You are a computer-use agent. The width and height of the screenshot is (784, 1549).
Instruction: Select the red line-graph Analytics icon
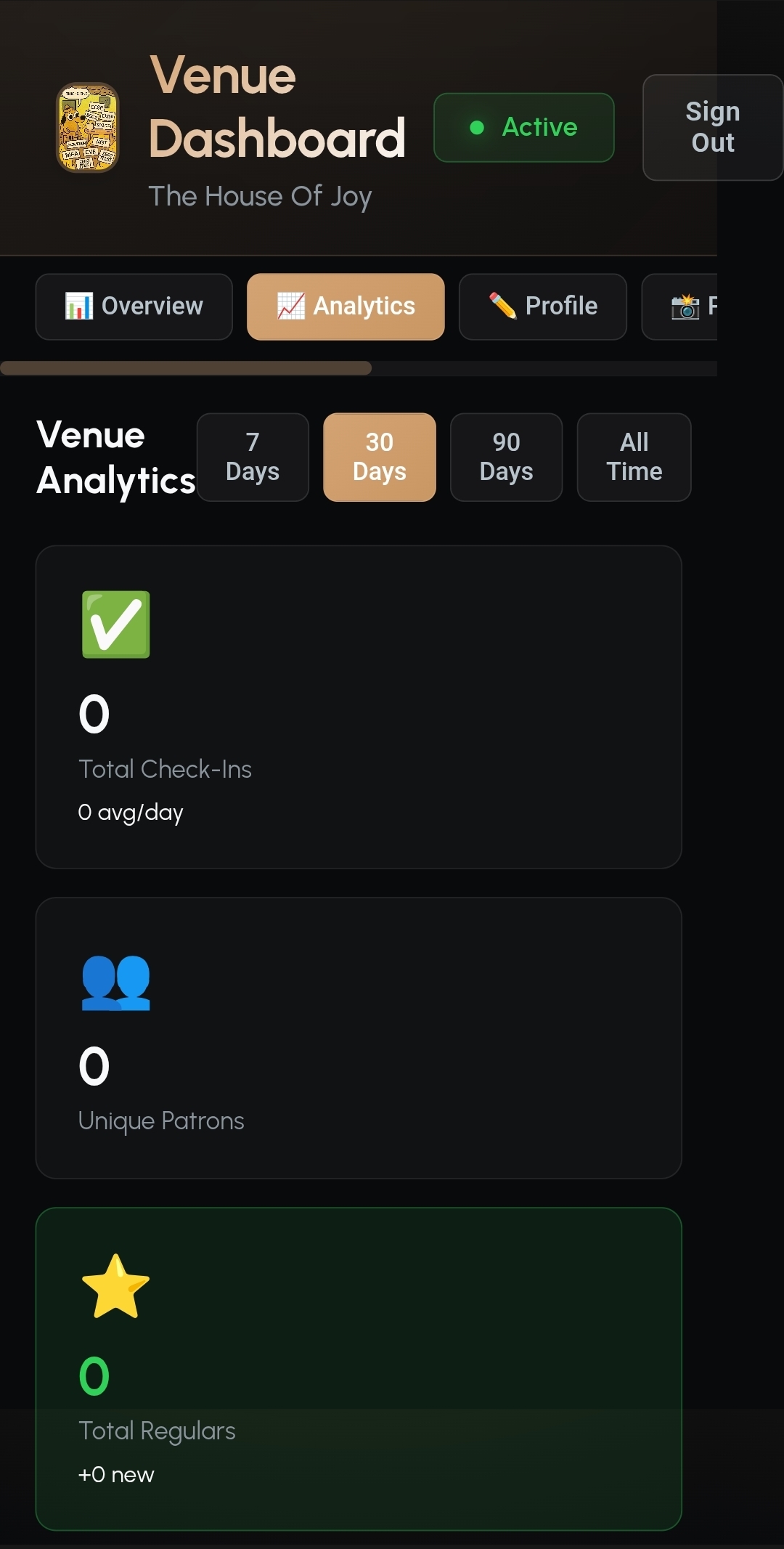click(x=290, y=306)
